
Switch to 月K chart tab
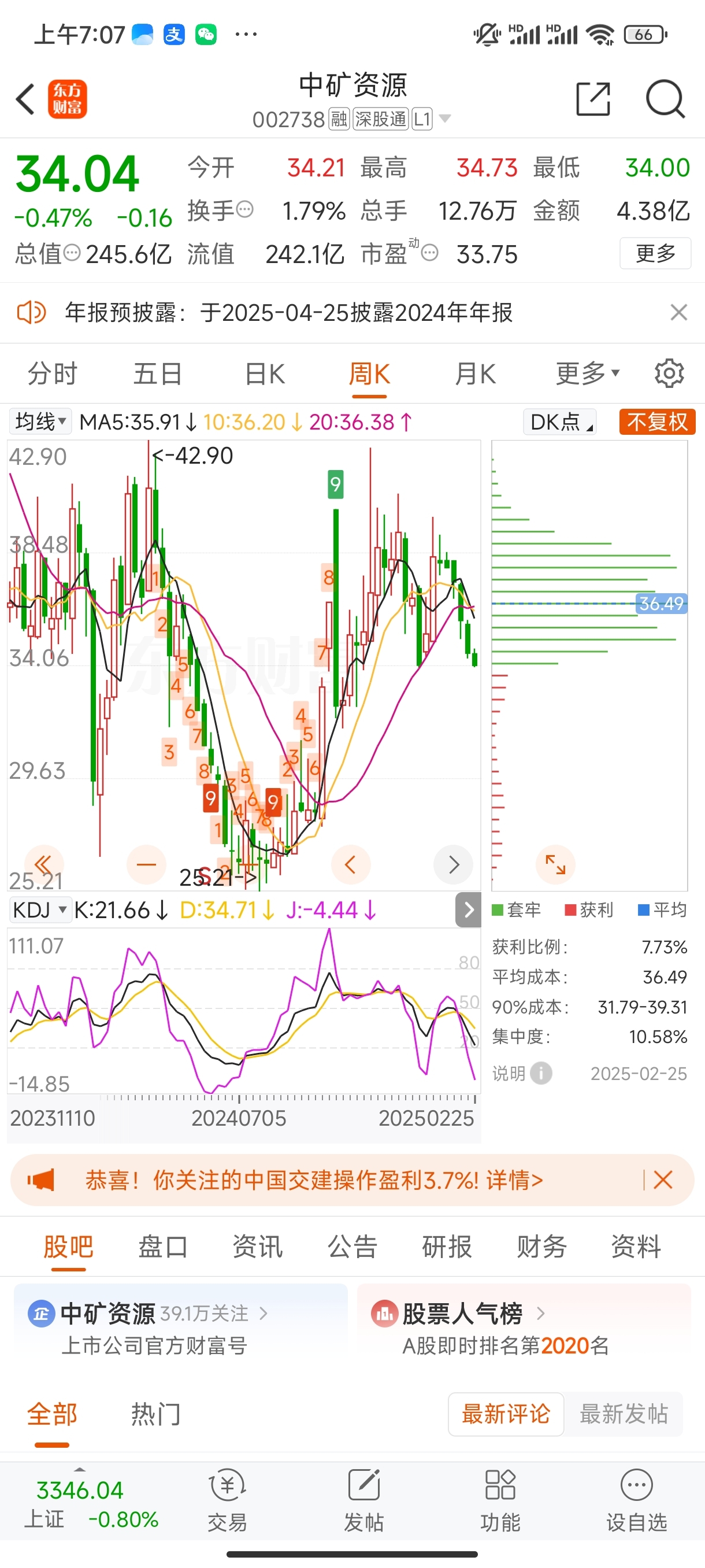(475, 373)
